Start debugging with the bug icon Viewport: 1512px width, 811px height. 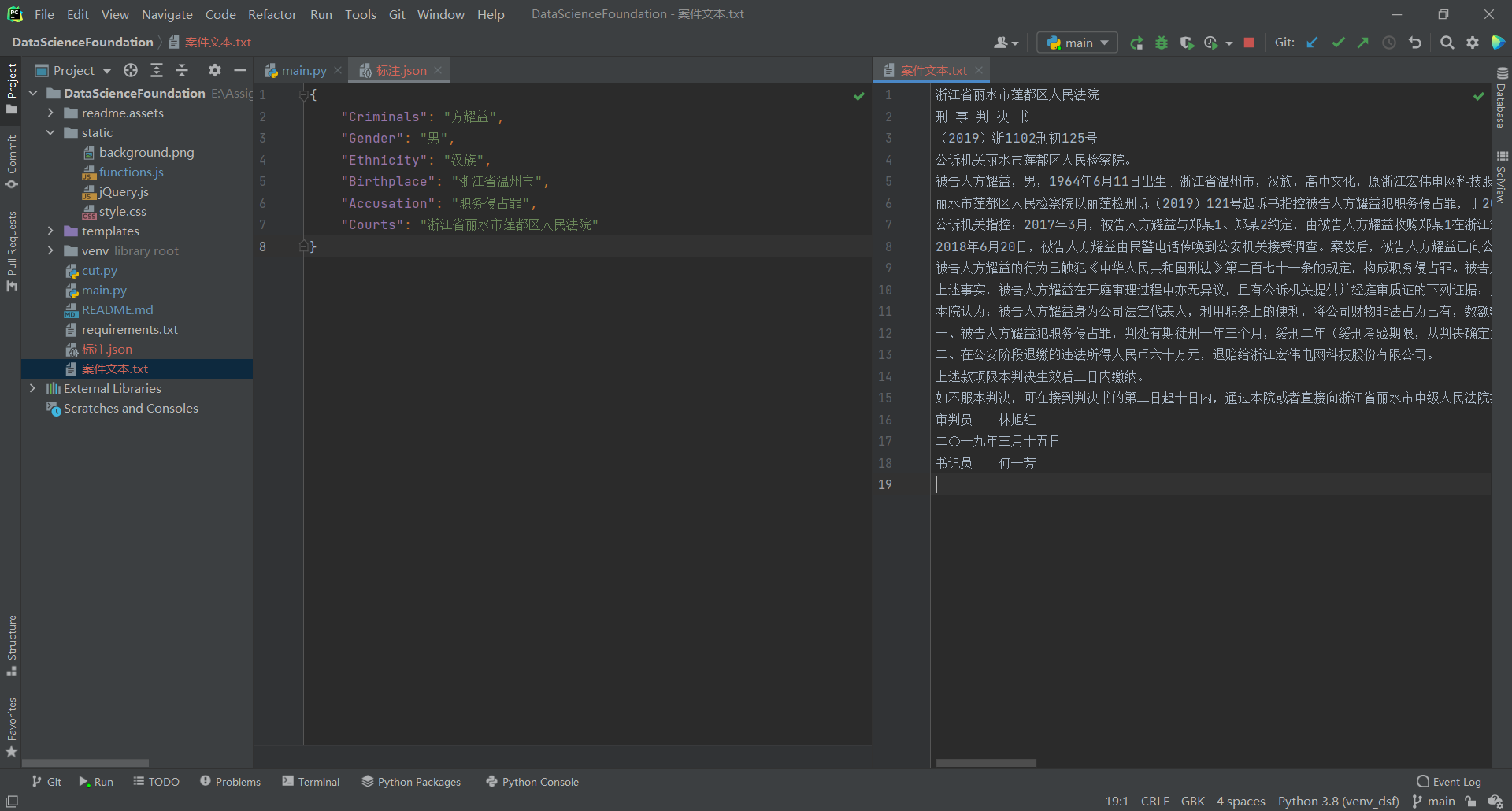click(1162, 43)
